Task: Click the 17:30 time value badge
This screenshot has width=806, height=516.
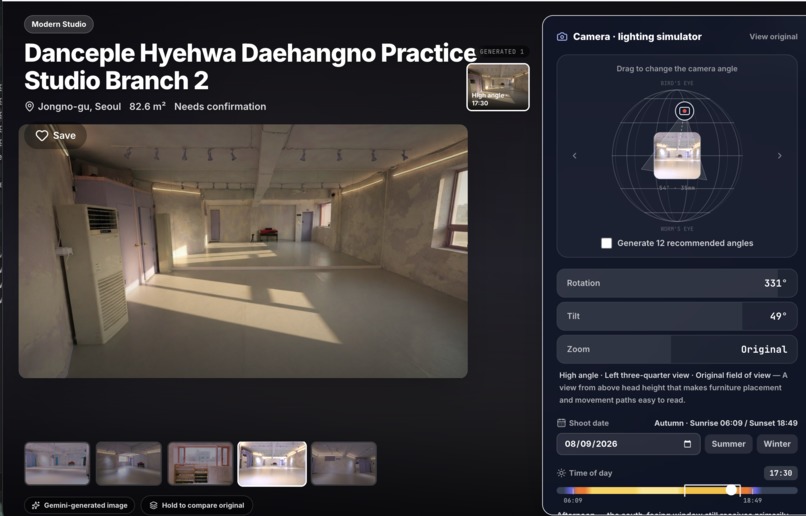Action: point(780,473)
